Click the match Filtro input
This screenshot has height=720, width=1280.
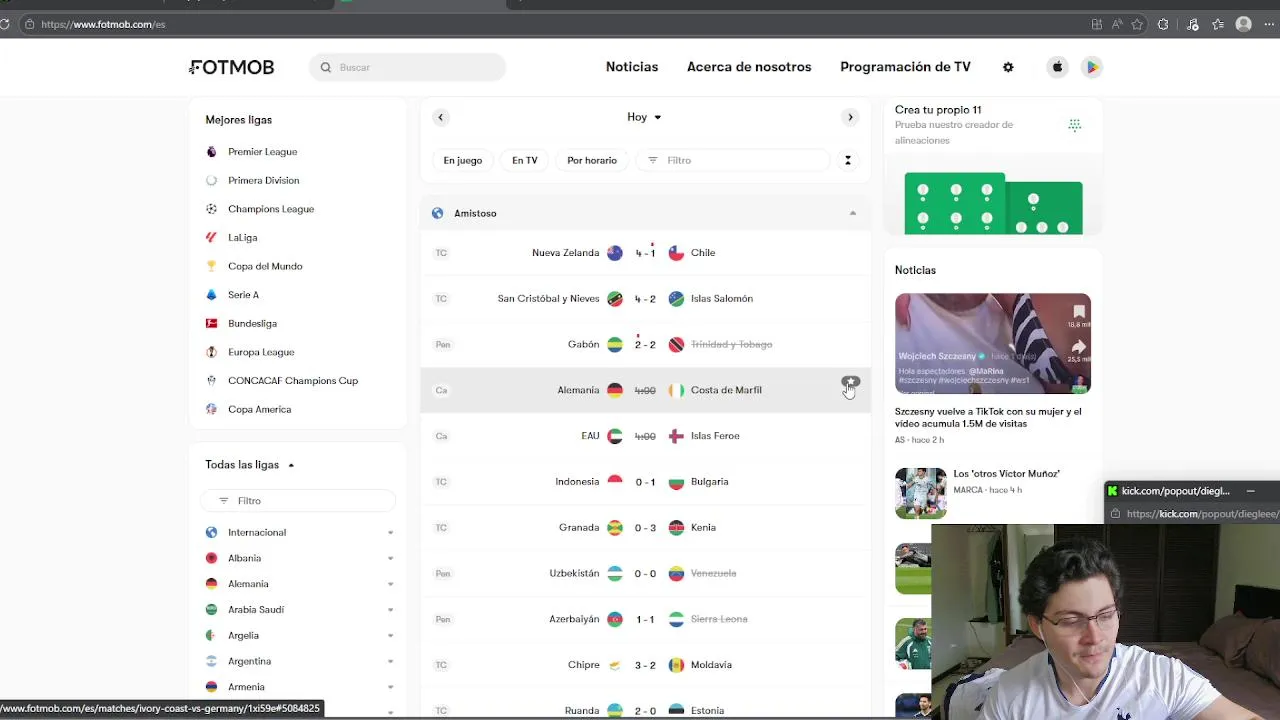click(735, 160)
